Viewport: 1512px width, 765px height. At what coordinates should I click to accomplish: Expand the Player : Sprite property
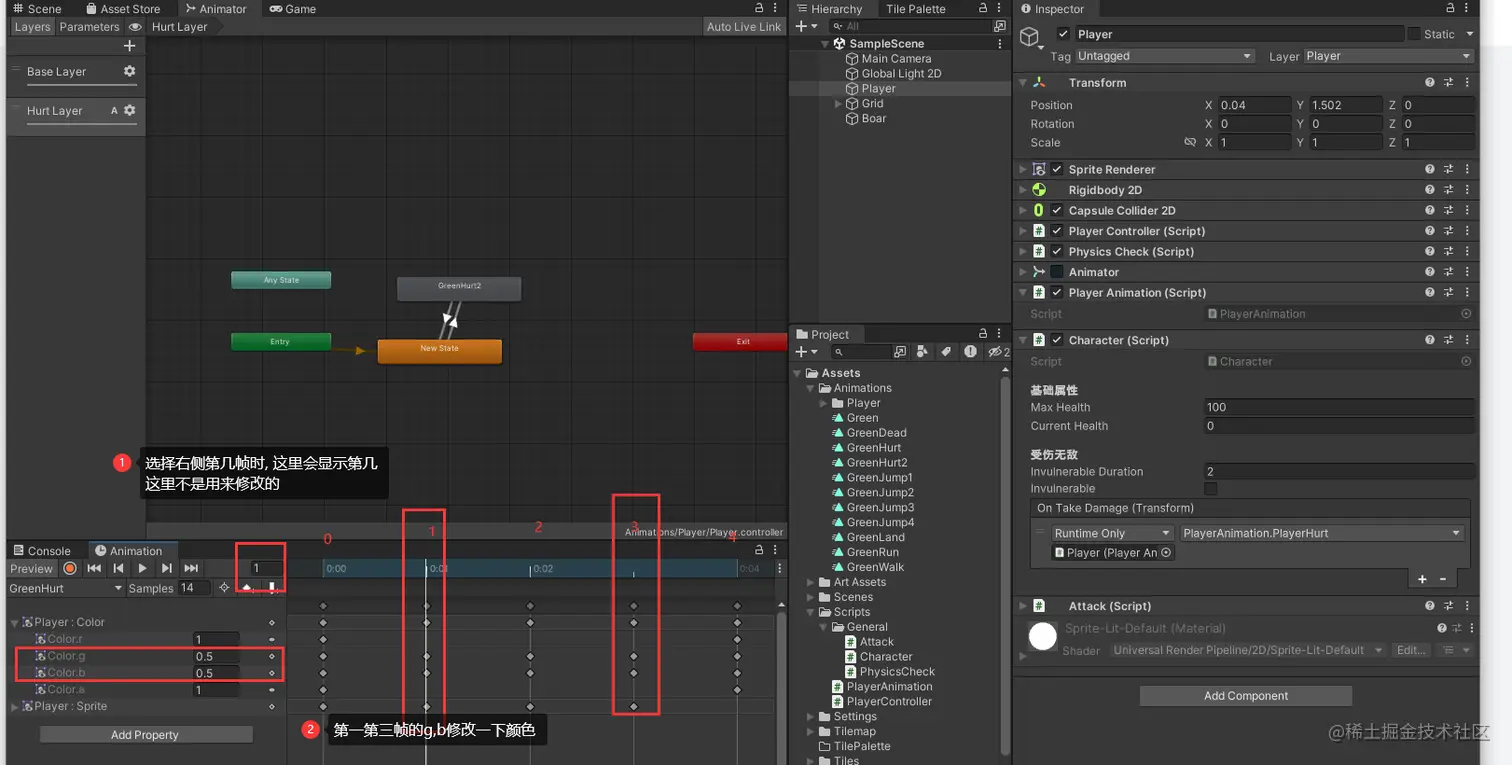pyautogui.click(x=15, y=707)
